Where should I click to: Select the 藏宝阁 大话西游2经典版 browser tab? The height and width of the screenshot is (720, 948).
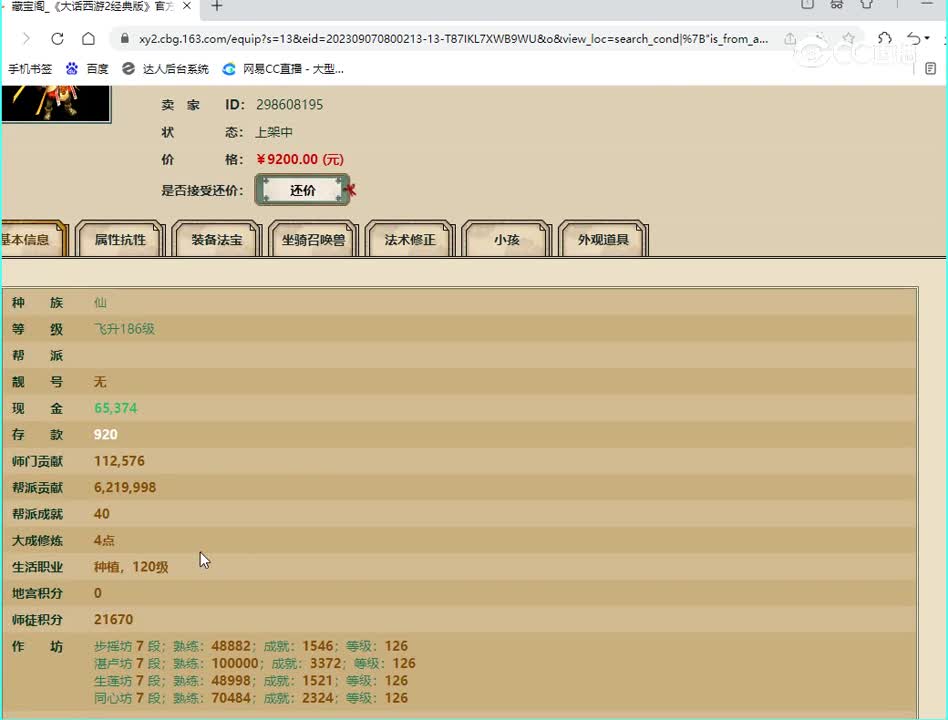click(x=93, y=6)
